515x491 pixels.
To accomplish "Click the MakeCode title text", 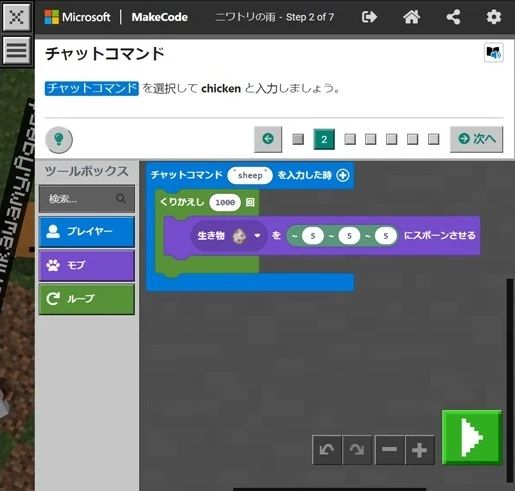I will click(x=159, y=17).
